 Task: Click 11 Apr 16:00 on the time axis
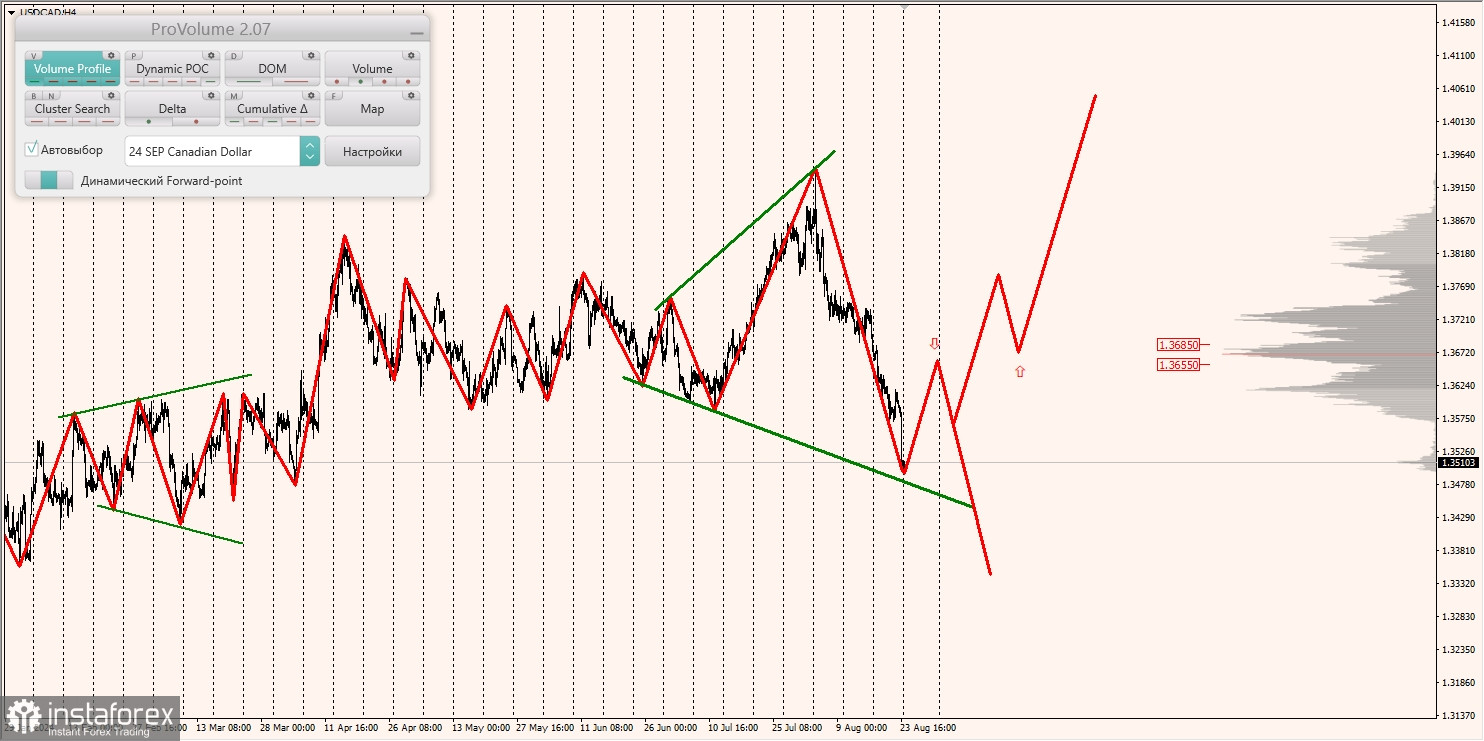coord(350,728)
